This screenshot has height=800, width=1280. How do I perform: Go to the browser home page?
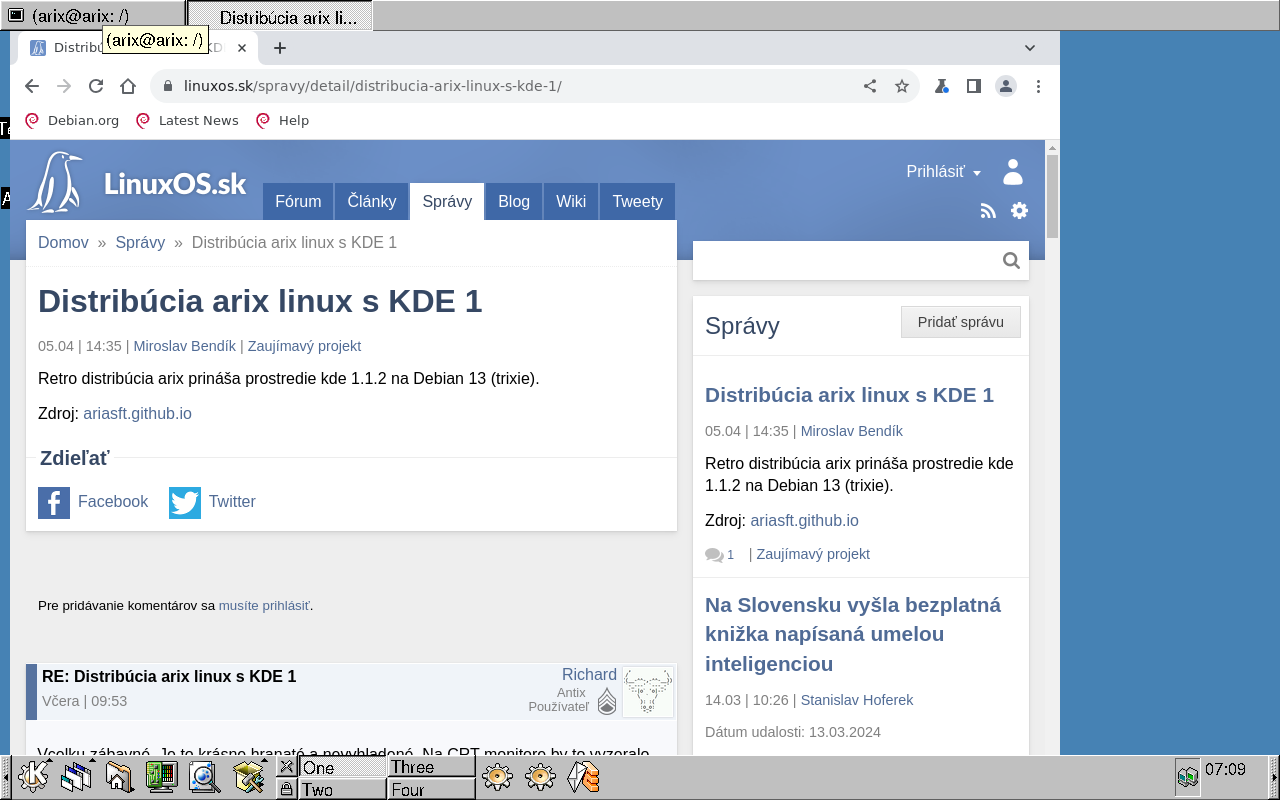coord(128,86)
